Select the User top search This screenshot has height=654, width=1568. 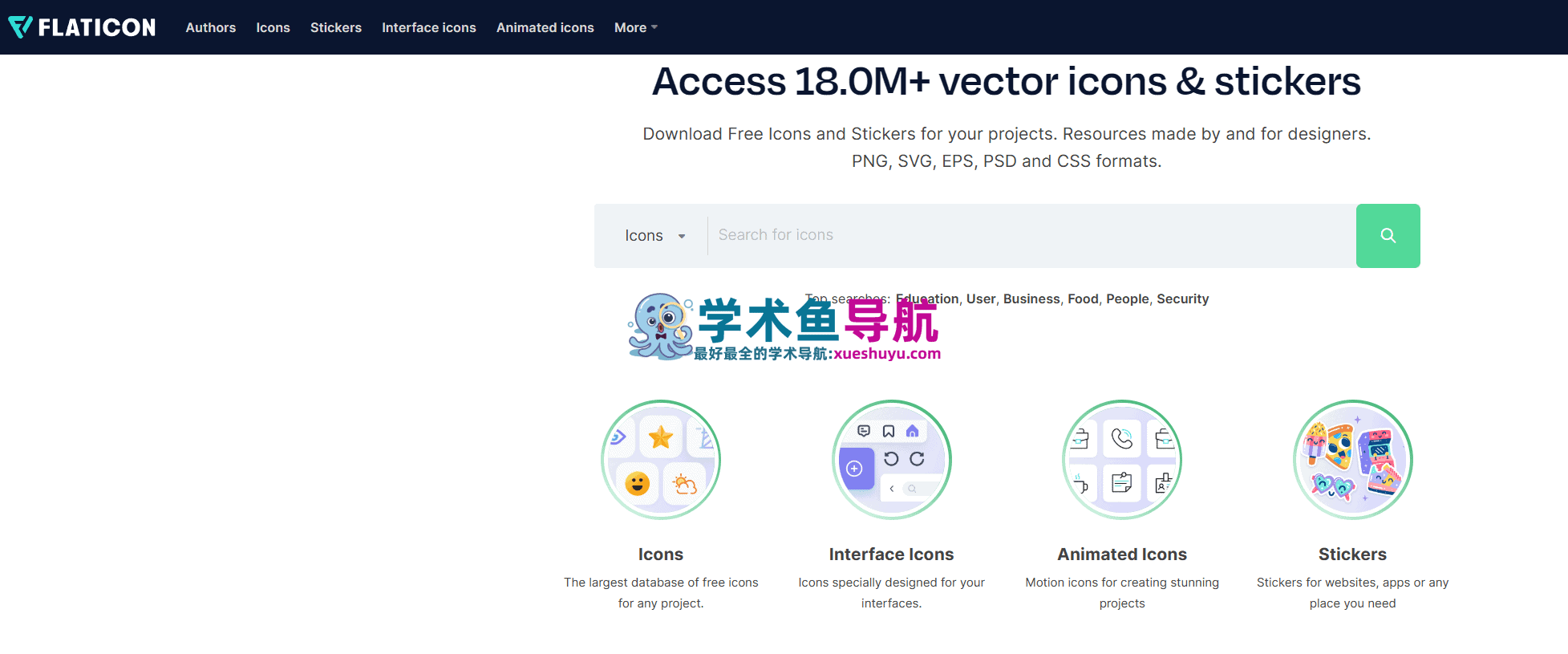pyautogui.click(x=981, y=299)
